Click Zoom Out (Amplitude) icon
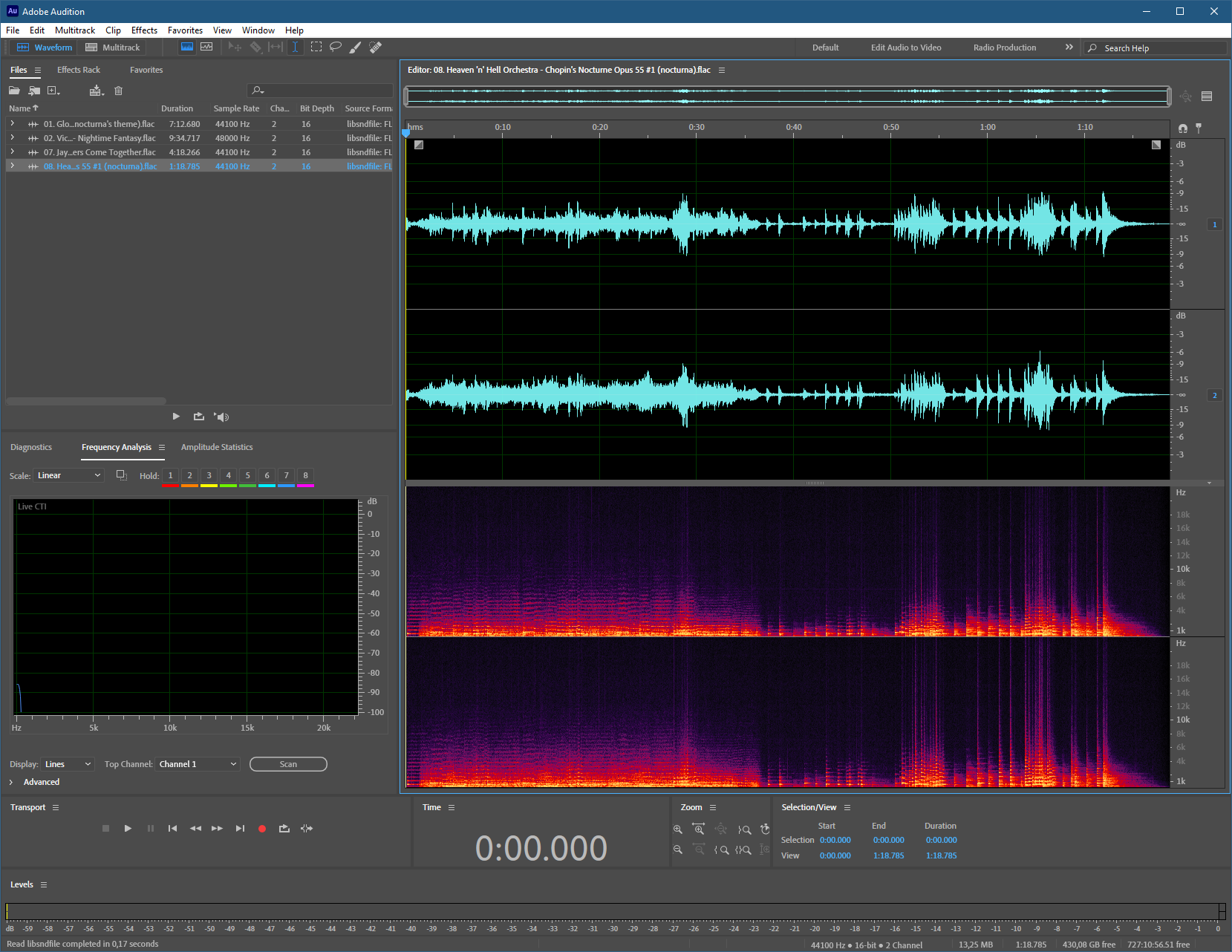Viewport: 1232px width, 952px height. 678,850
